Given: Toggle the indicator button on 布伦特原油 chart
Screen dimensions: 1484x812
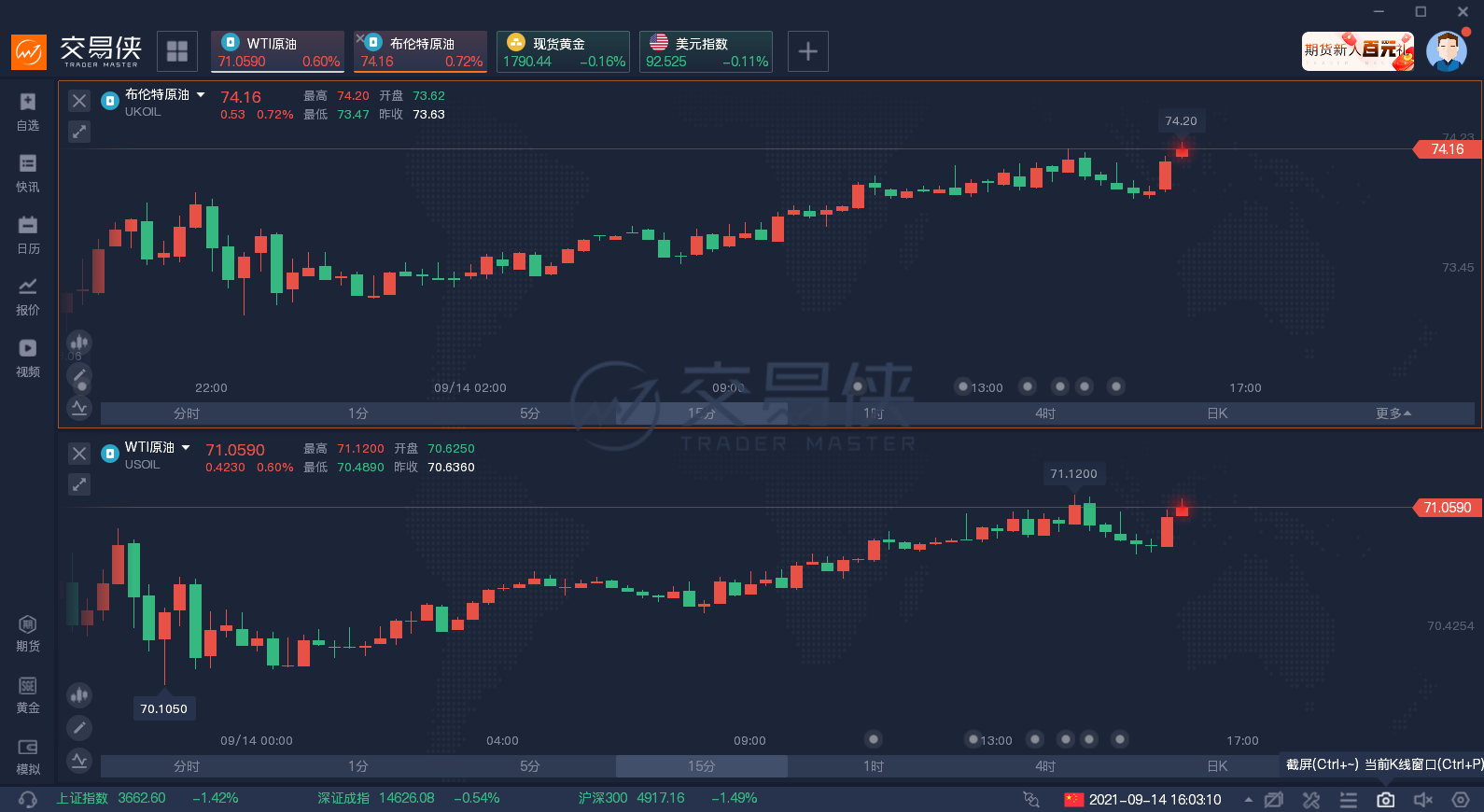Looking at the screenshot, I should click(79, 407).
